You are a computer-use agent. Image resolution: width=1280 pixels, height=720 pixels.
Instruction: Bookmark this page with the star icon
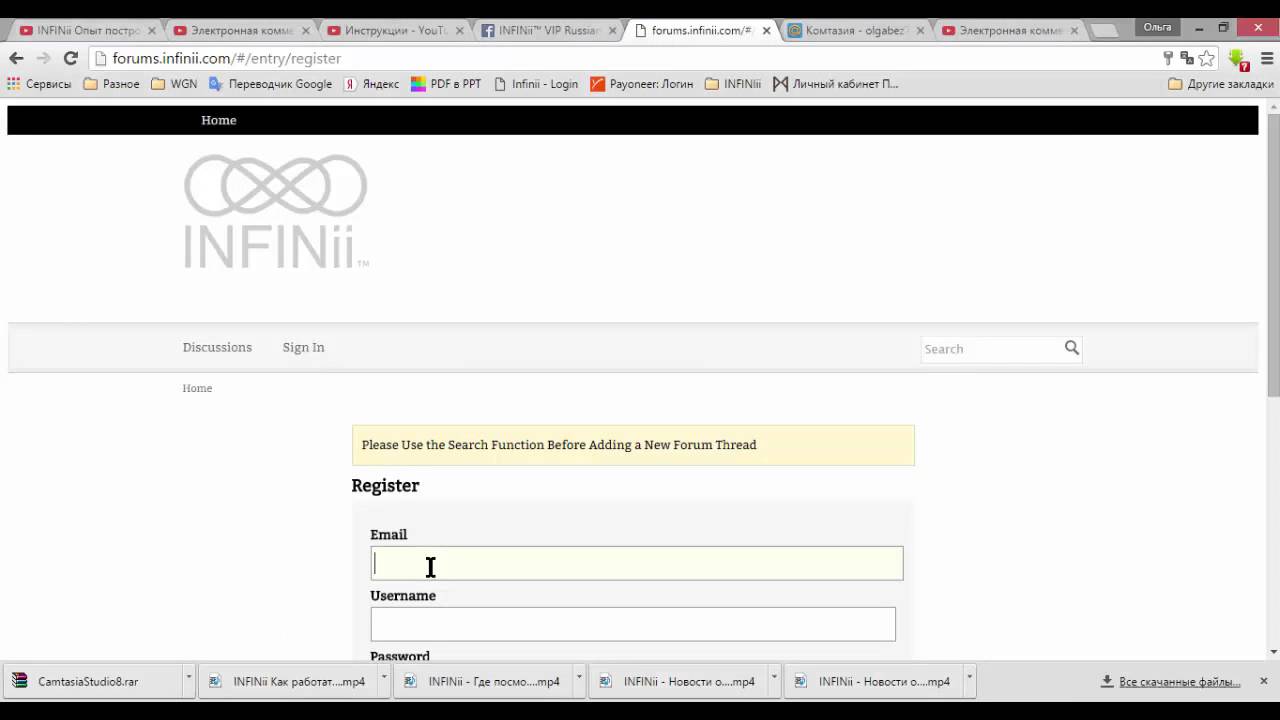1207,58
